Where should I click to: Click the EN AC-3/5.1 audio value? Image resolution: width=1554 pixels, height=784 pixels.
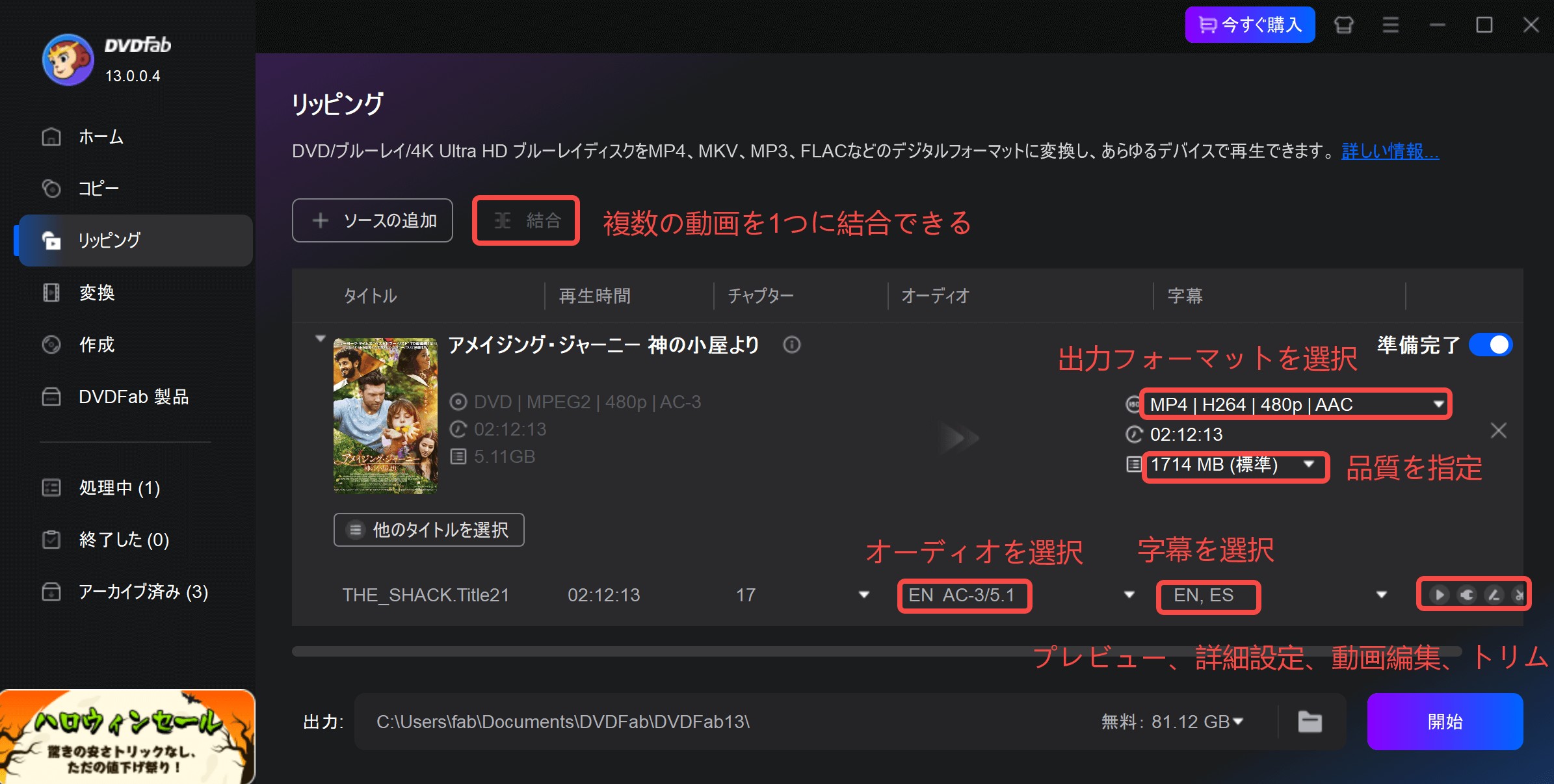[962, 595]
